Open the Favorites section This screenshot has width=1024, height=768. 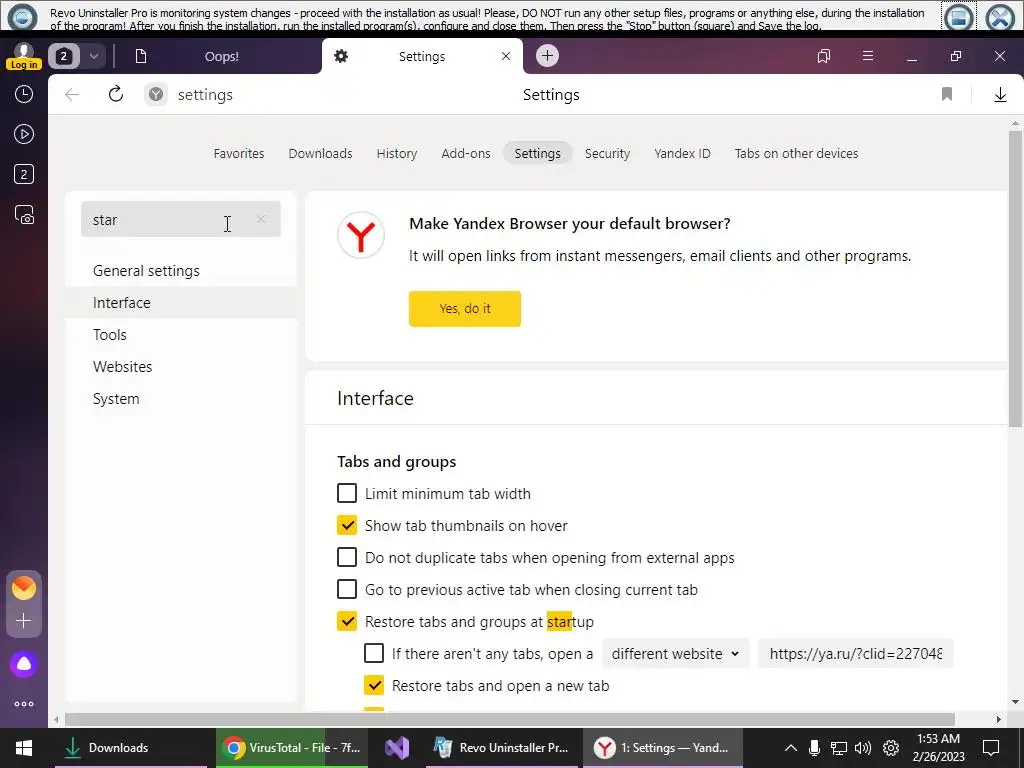click(239, 153)
